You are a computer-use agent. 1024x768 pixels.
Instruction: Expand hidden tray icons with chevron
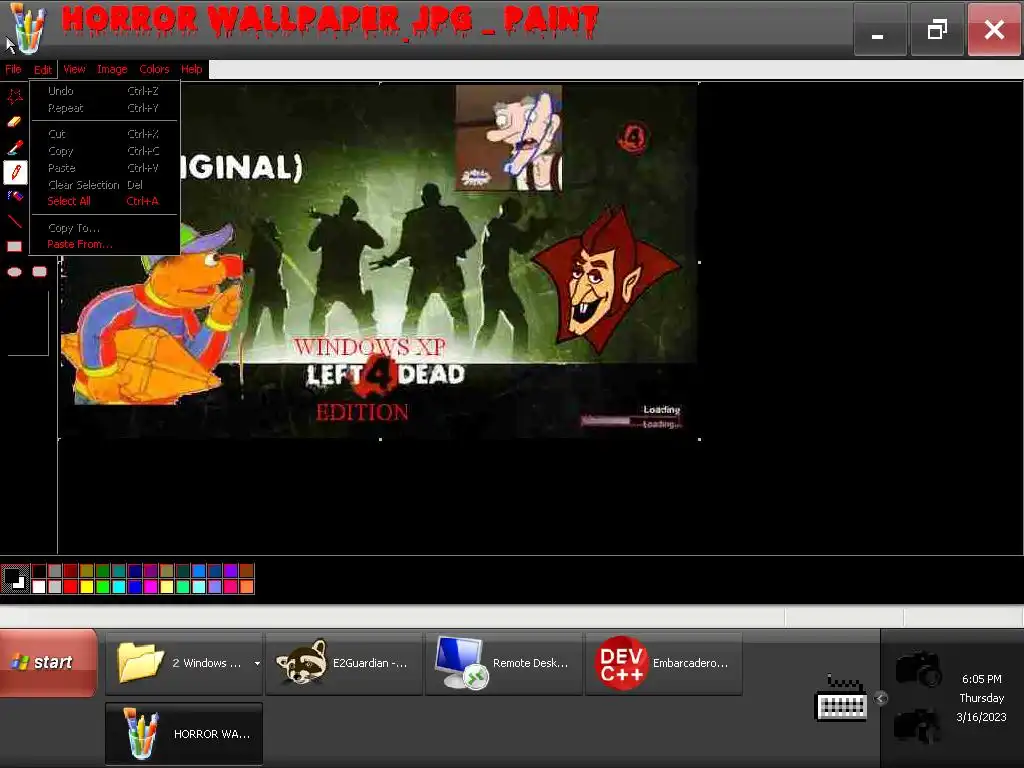pos(881,698)
